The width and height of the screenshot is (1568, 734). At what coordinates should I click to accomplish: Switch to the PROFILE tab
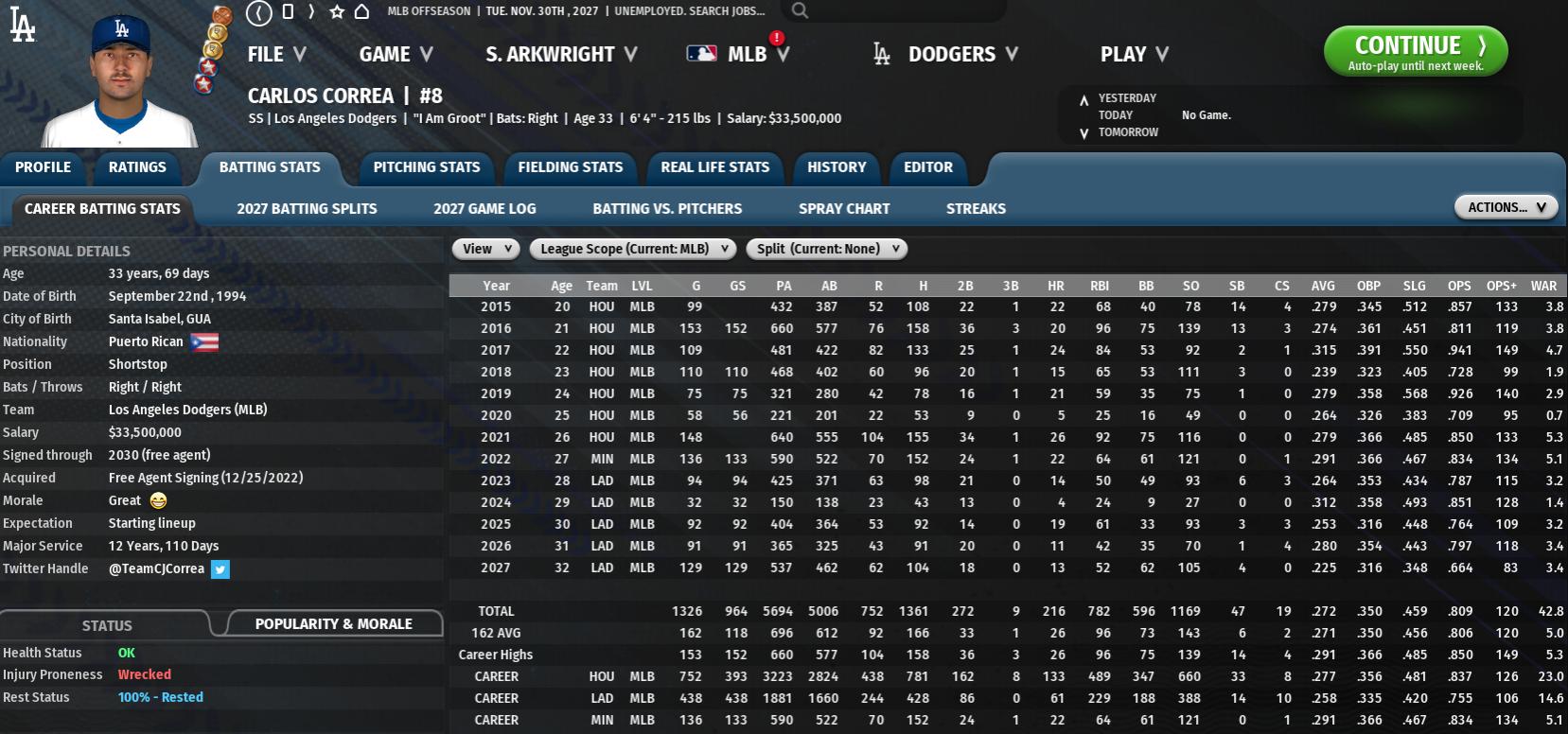coord(44,167)
